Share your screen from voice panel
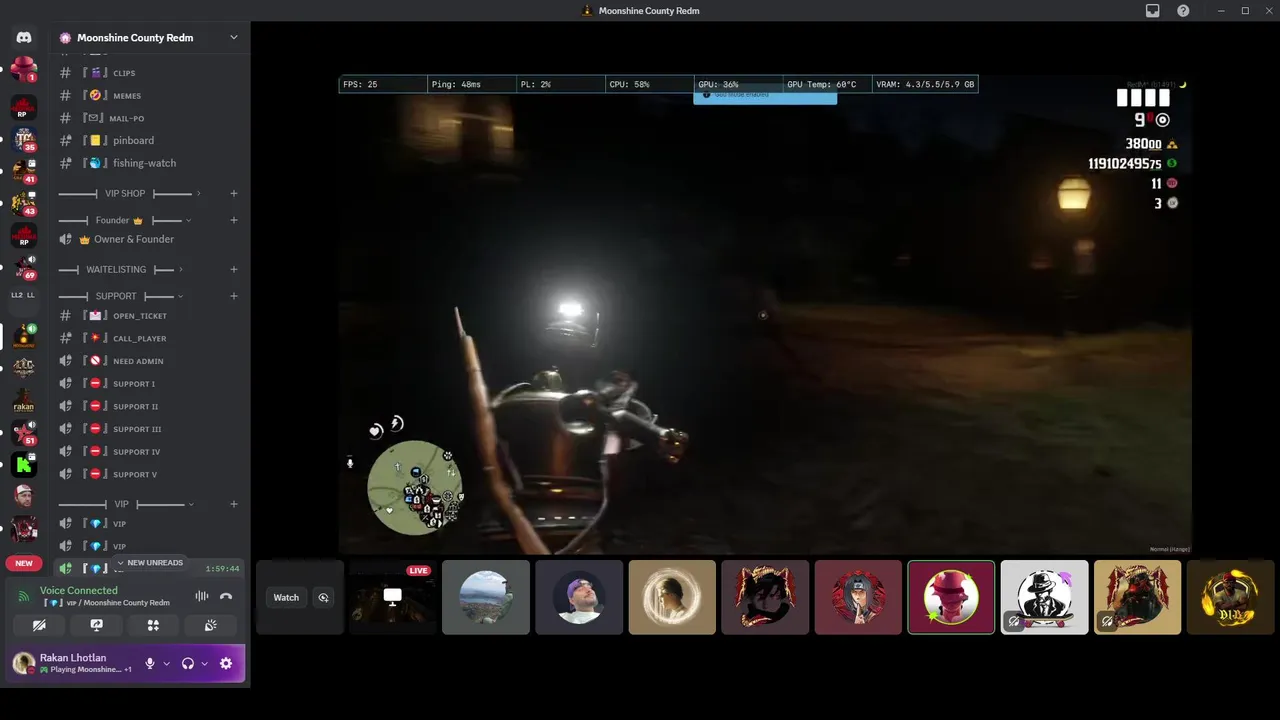Image resolution: width=1280 pixels, height=720 pixels. tap(96, 625)
